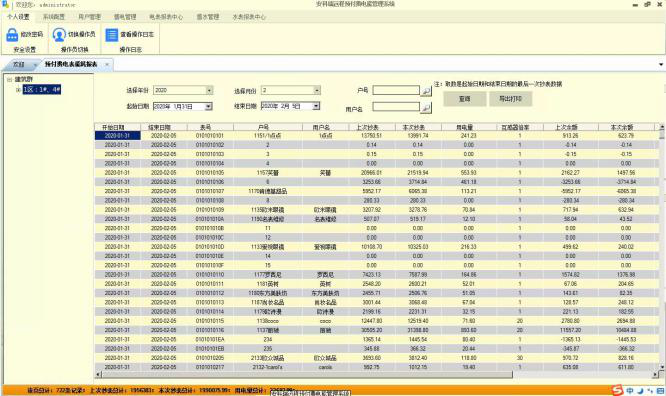Open the 选择年份 dropdown
The image size is (666, 396).
tap(209, 90)
